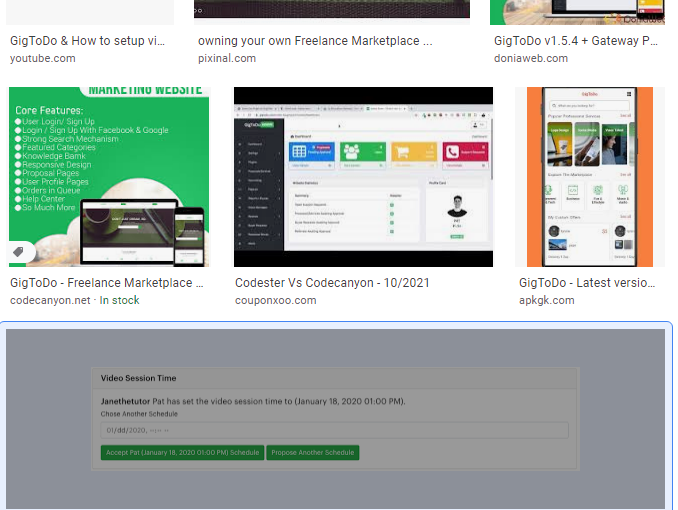The width and height of the screenshot is (678, 510).
Task: Open the apkgk.com source link
Action: [546, 300]
